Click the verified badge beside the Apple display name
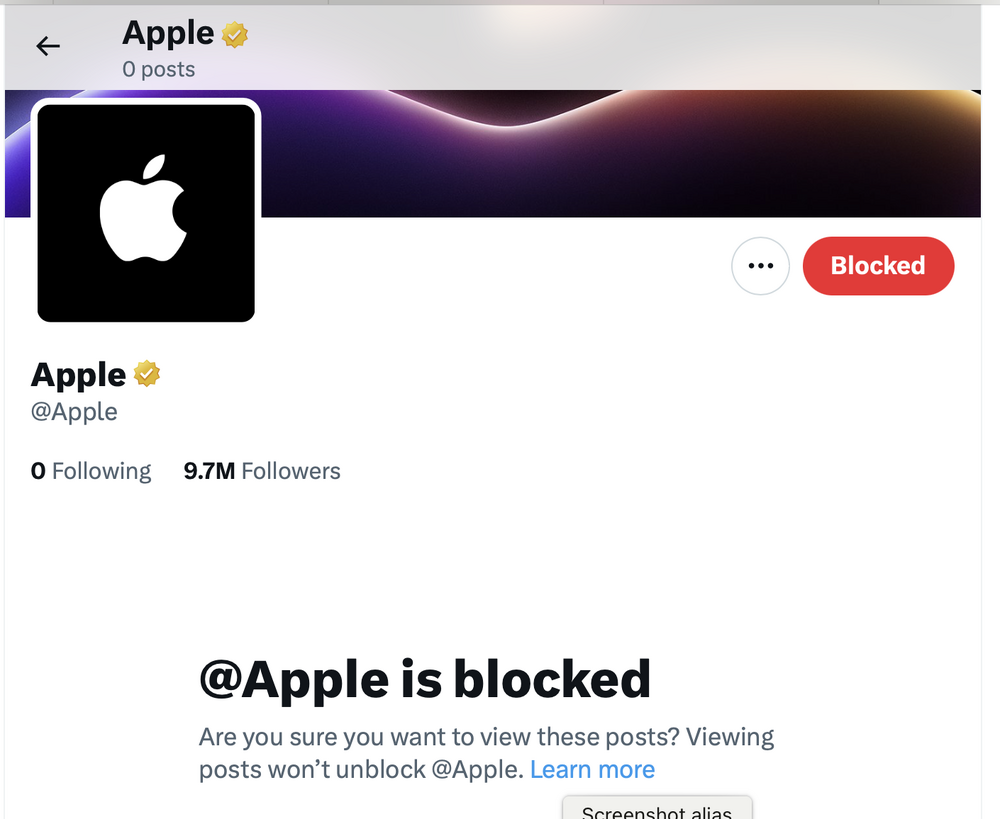 pyautogui.click(x=146, y=373)
